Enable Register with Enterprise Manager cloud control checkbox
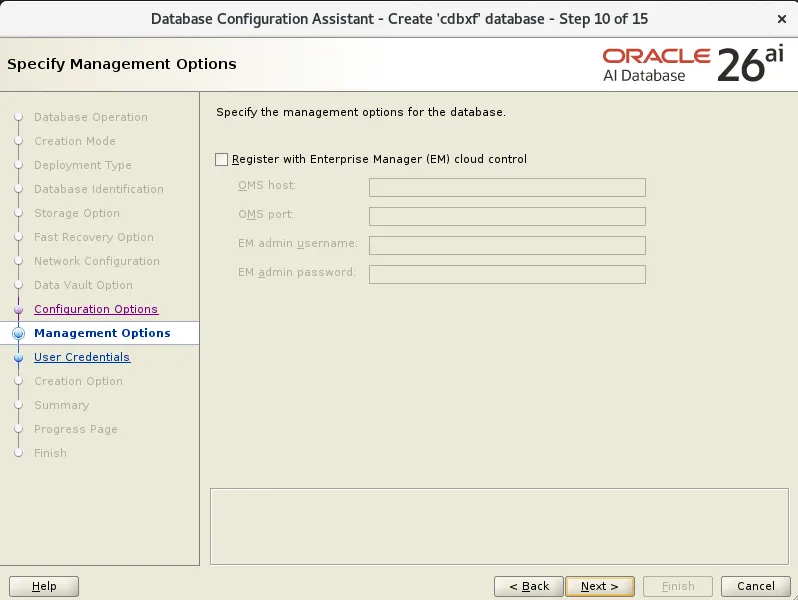798x600 pixels. pos(221,159)
